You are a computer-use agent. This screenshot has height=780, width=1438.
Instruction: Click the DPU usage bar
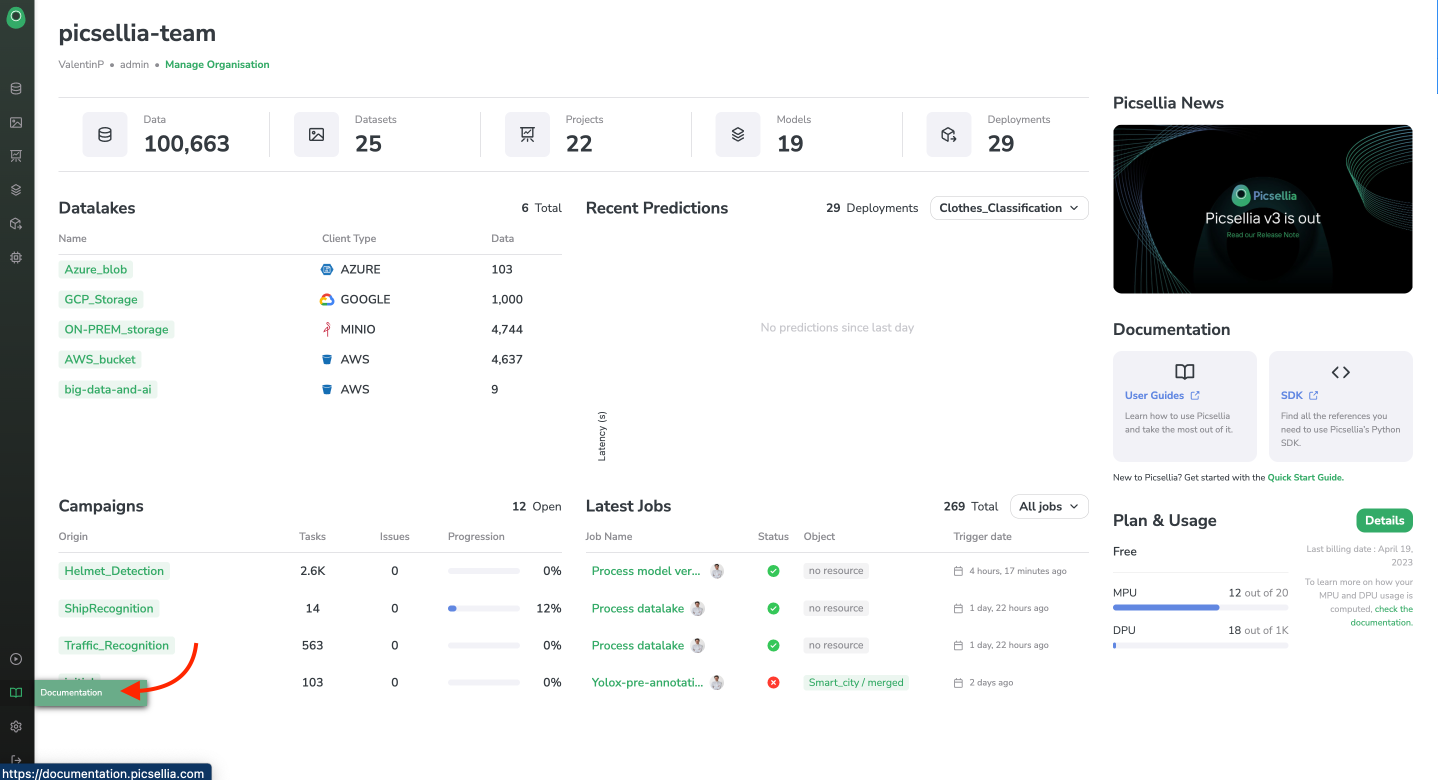pyautogui.click(x=1200, y=645)
